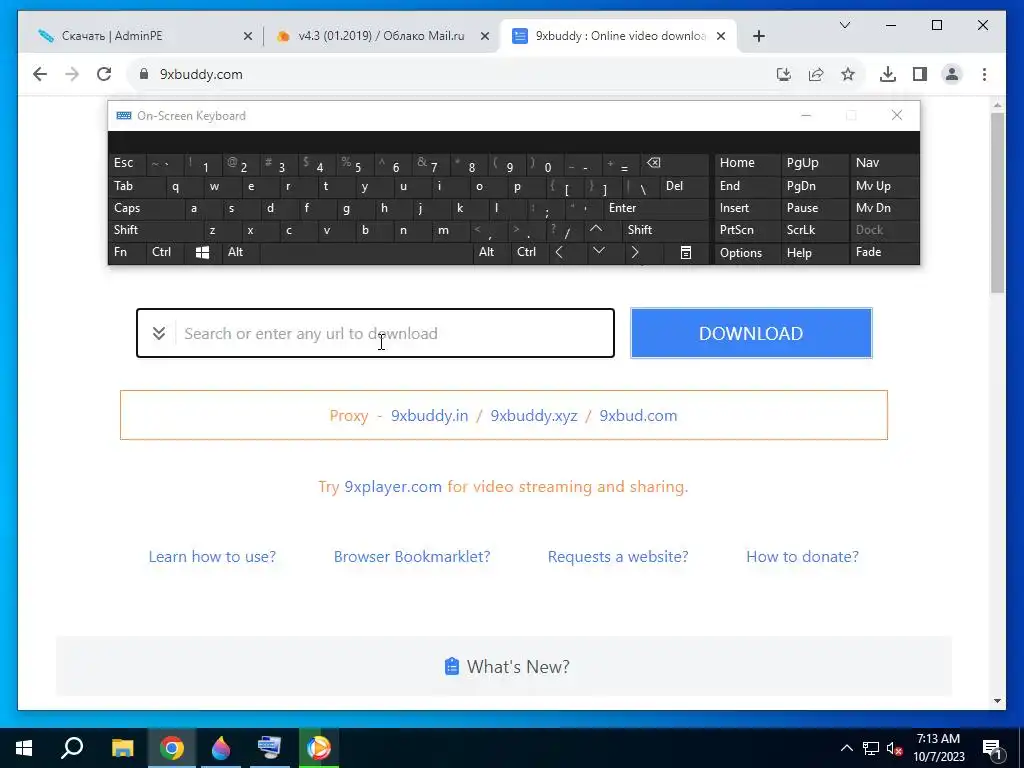
Task: Expand the double-chevron in search box
Action: coord(159,334)
